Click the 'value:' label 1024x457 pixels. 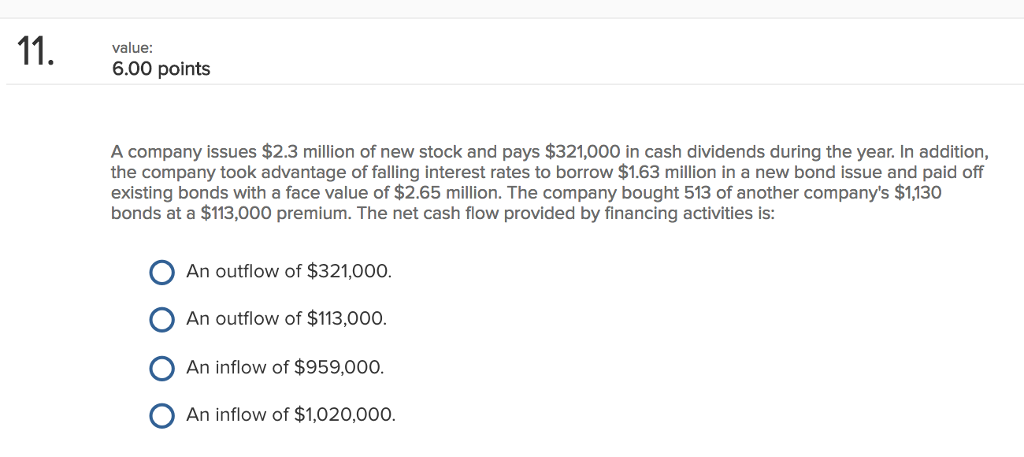click(x=131, y=45)
